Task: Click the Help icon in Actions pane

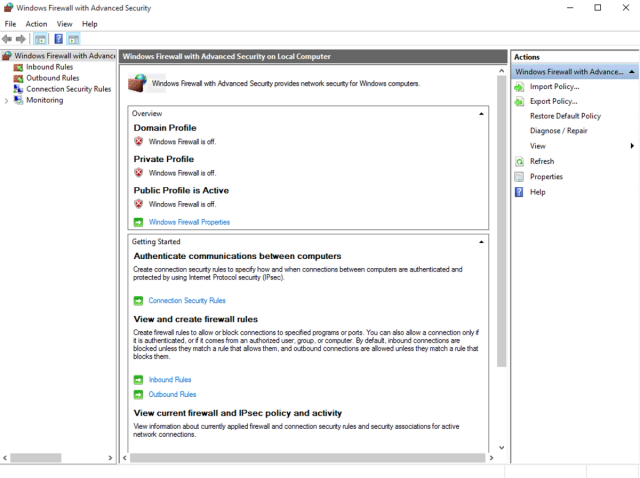Action: (x=519, y=192)
